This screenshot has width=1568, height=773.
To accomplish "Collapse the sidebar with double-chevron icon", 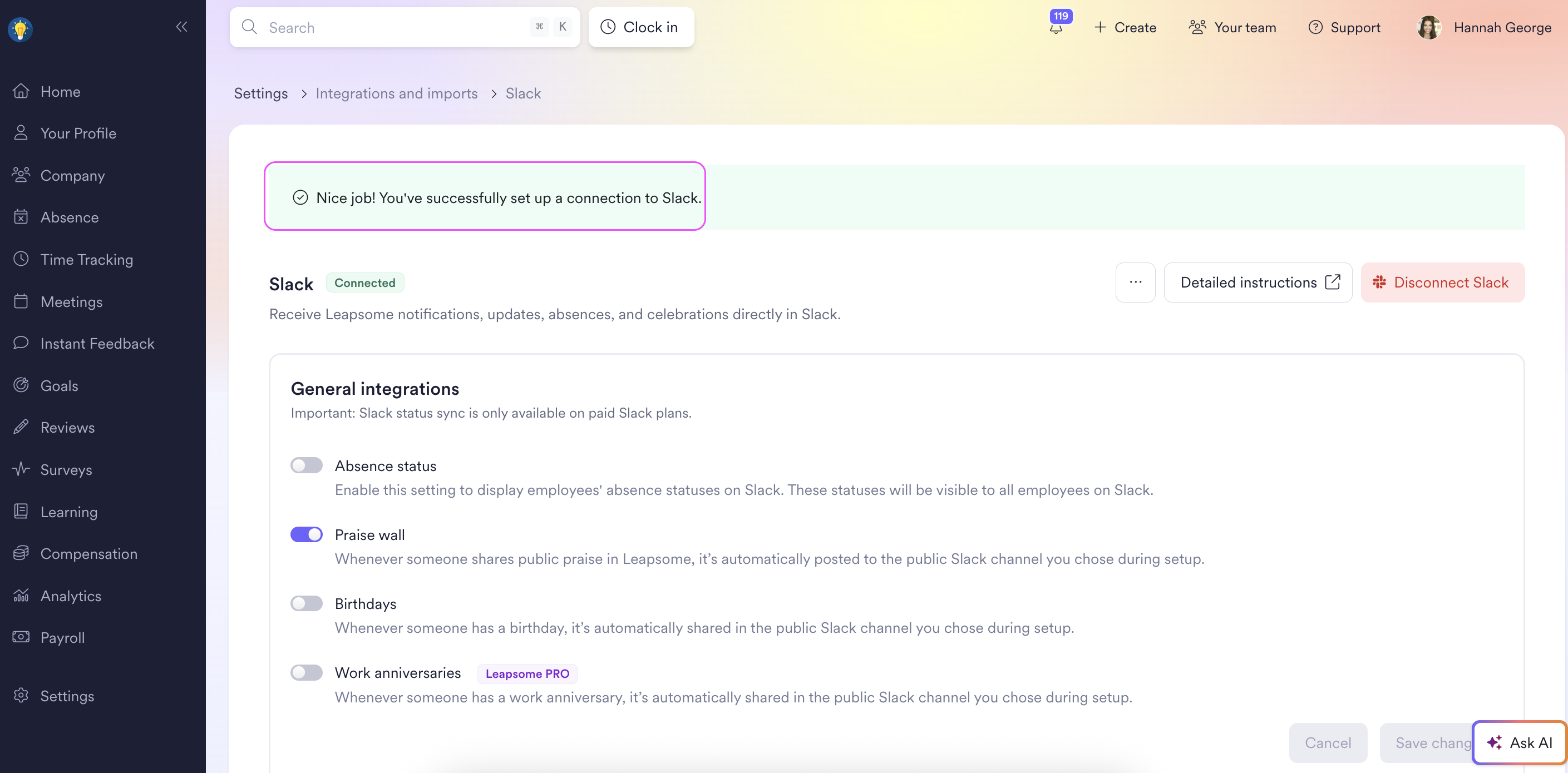I will [181, 27].
